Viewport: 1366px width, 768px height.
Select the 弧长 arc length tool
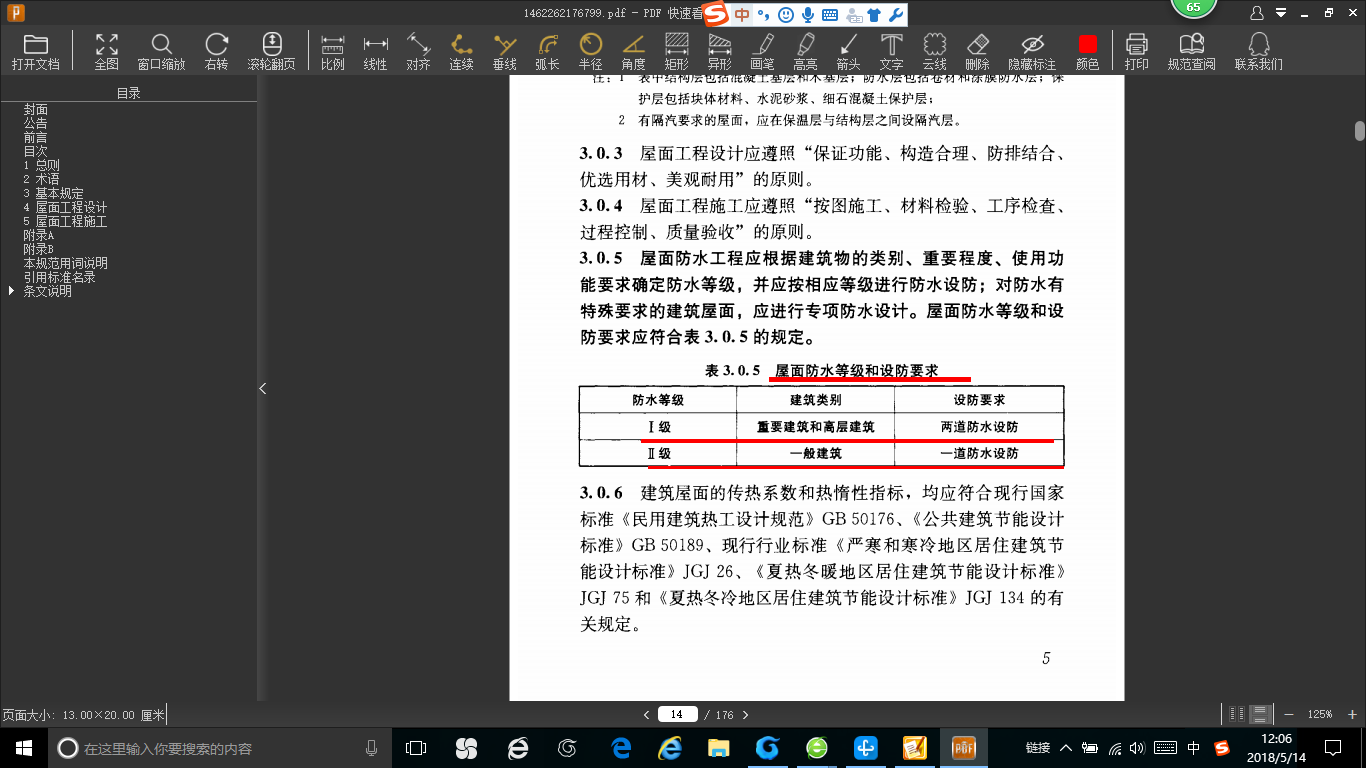(547, 51)
